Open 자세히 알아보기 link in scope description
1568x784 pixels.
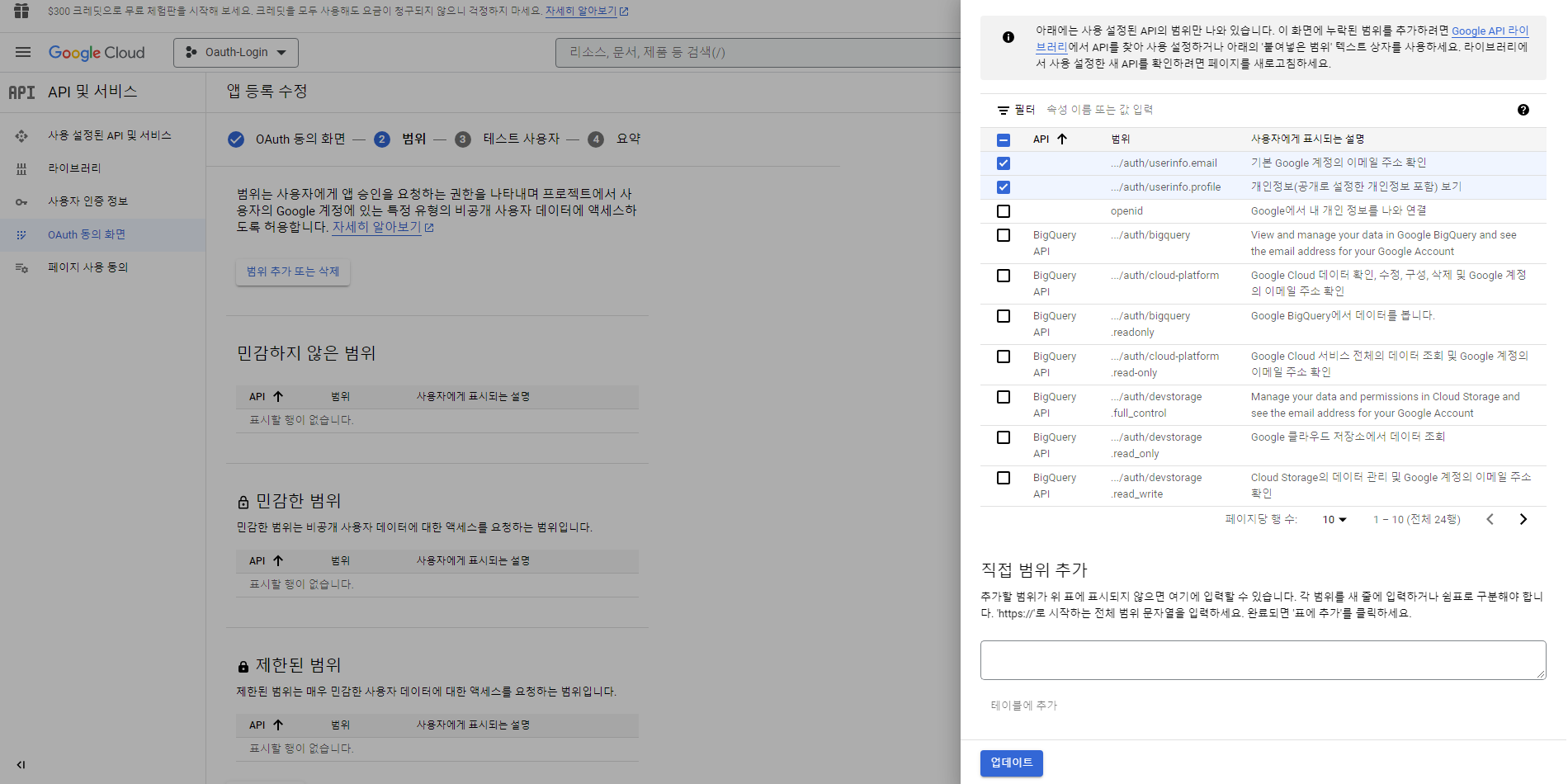[x=383, y=227]
